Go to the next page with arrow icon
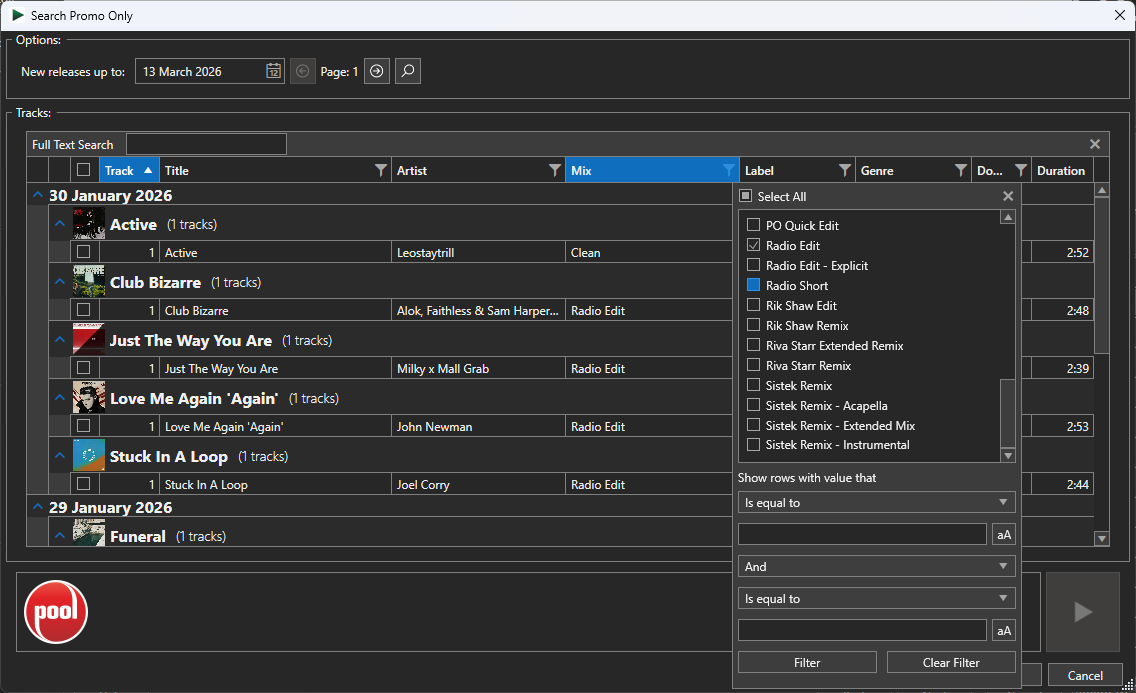1136x693 pixels. pos(376,70)
